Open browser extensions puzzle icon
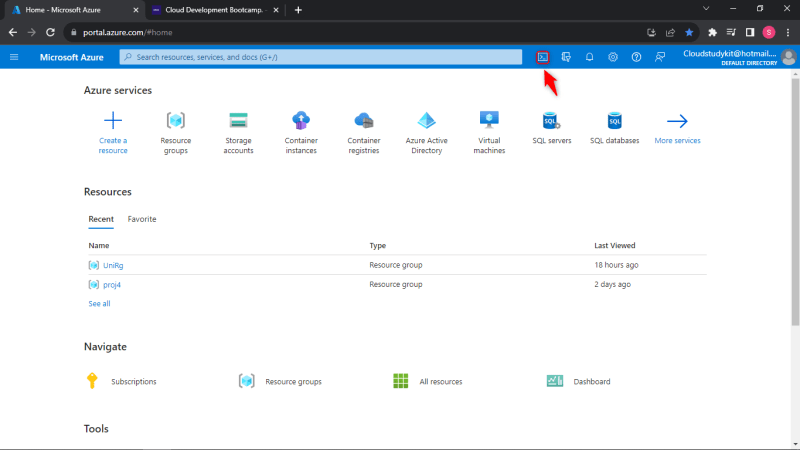This screenshot has width=800, height=450. coord(712,32)
